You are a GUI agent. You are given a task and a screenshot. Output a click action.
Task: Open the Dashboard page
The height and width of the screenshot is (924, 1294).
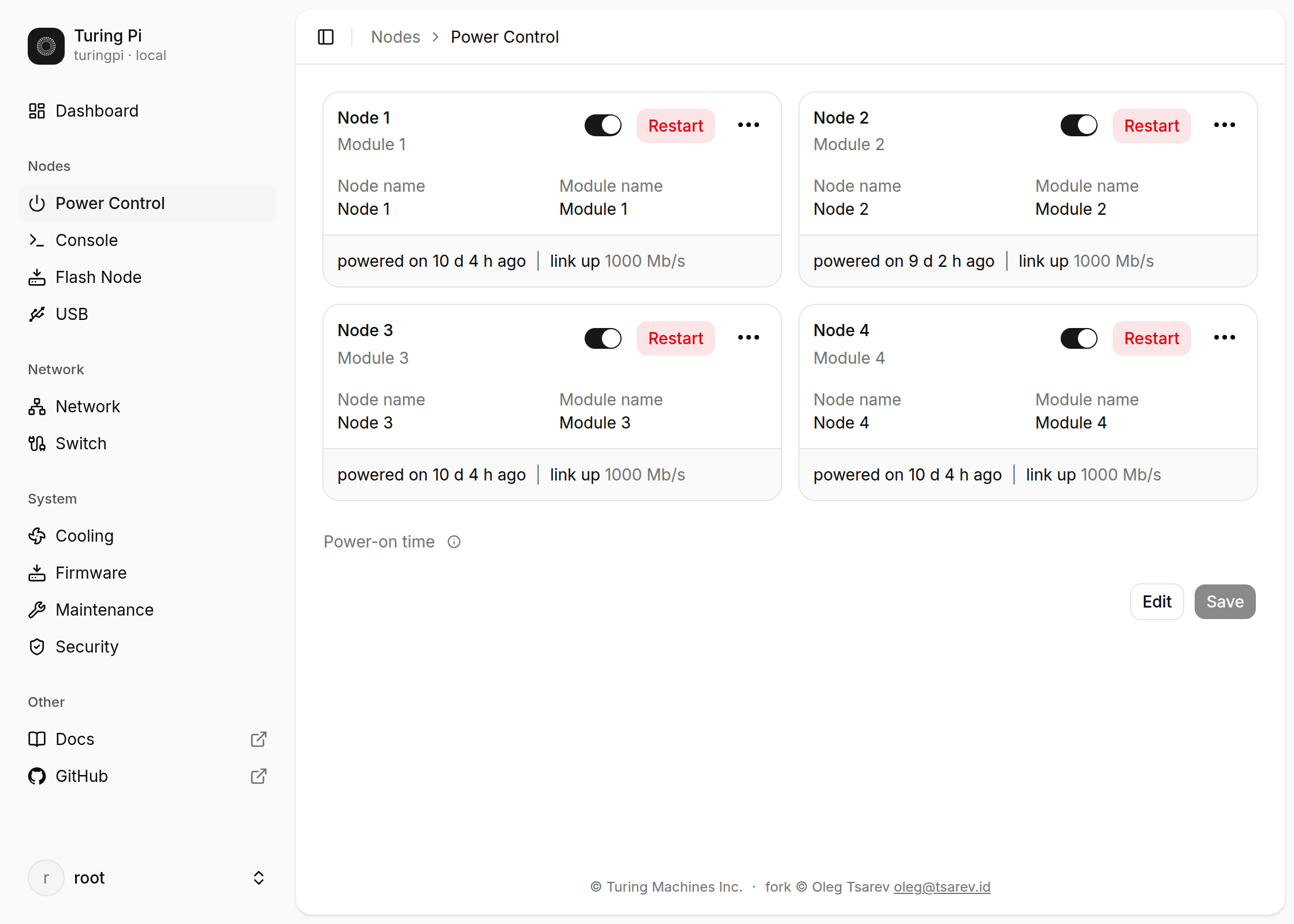pos(148,111)
